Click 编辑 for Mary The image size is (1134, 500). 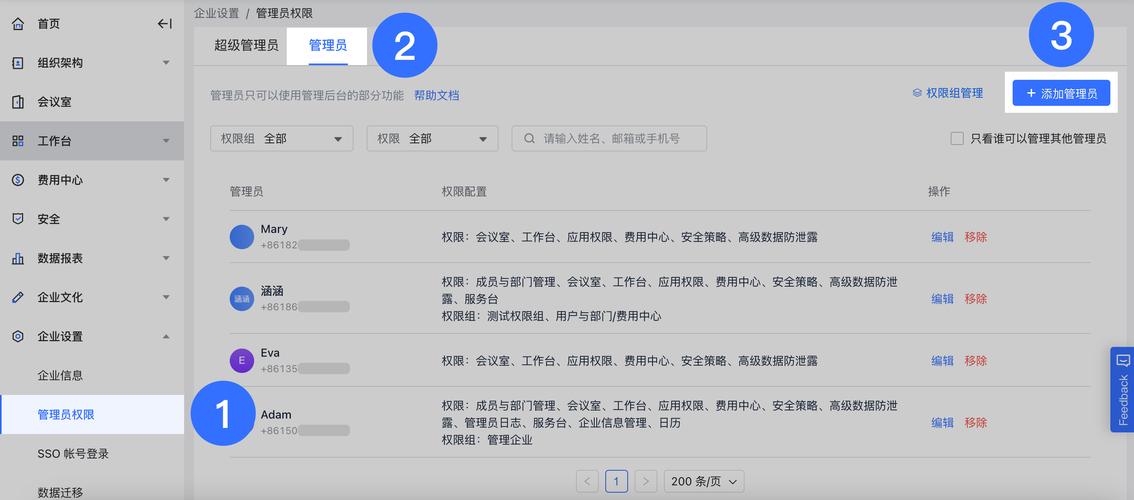942,237
